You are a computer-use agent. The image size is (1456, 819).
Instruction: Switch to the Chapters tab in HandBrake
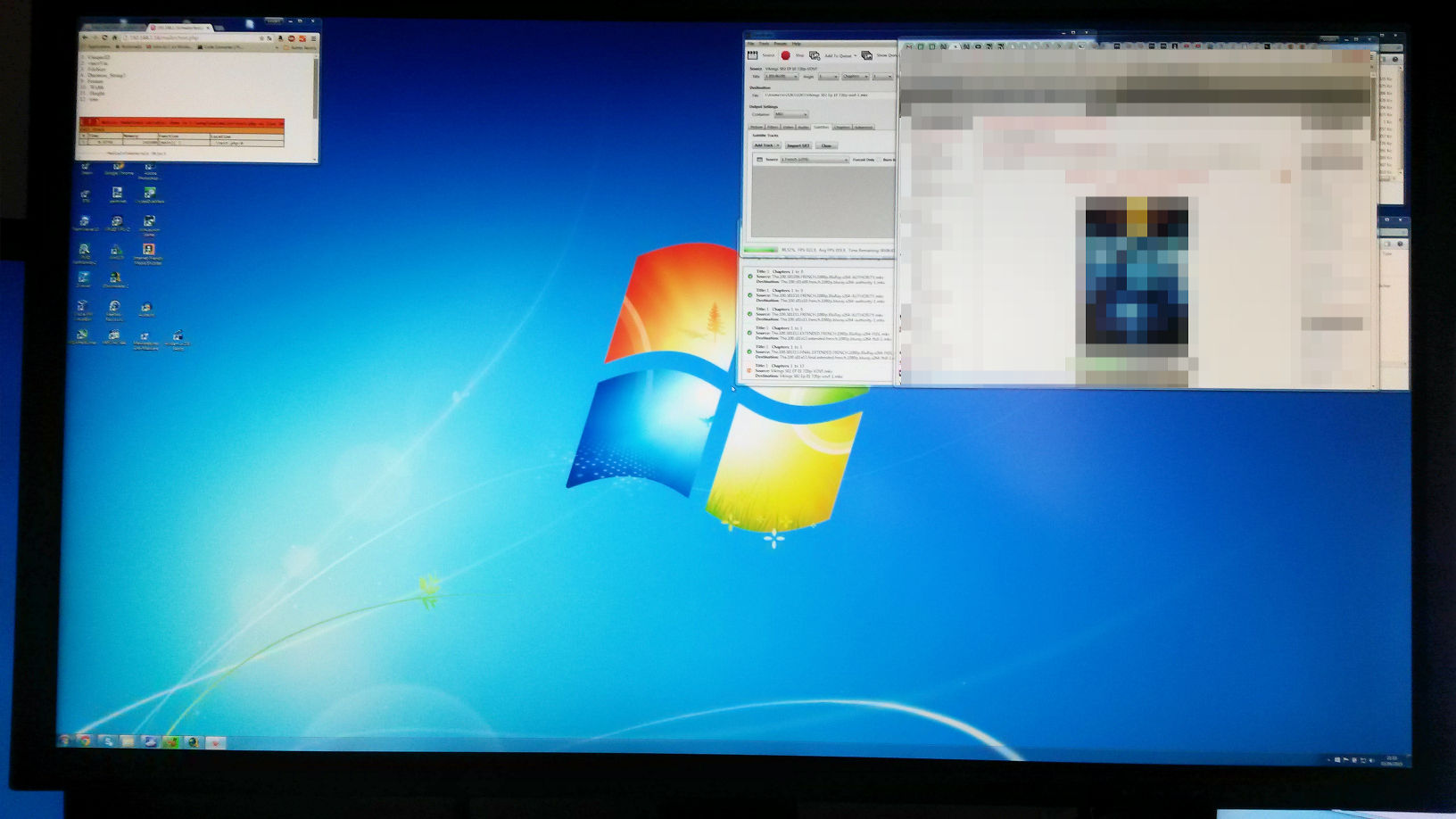(842, 127)
